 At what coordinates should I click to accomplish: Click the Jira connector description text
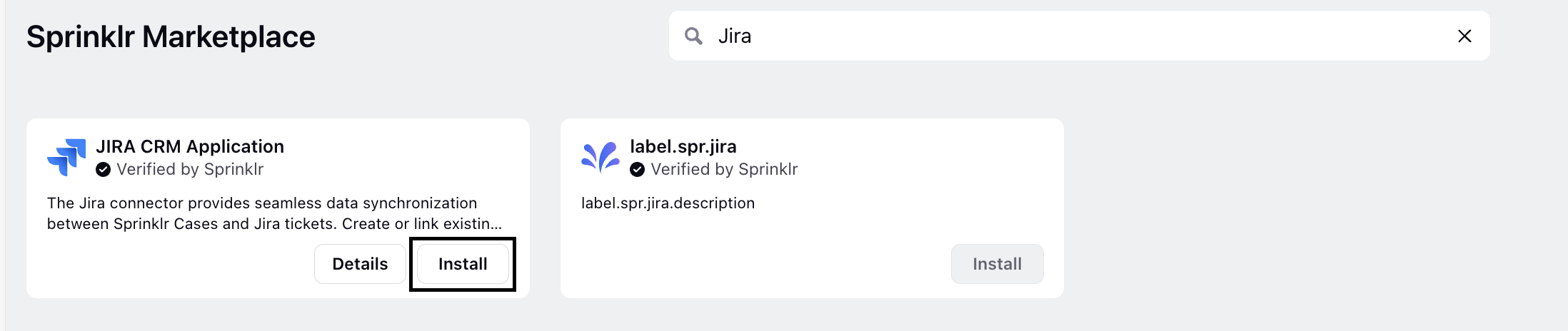tap(275, 213)
